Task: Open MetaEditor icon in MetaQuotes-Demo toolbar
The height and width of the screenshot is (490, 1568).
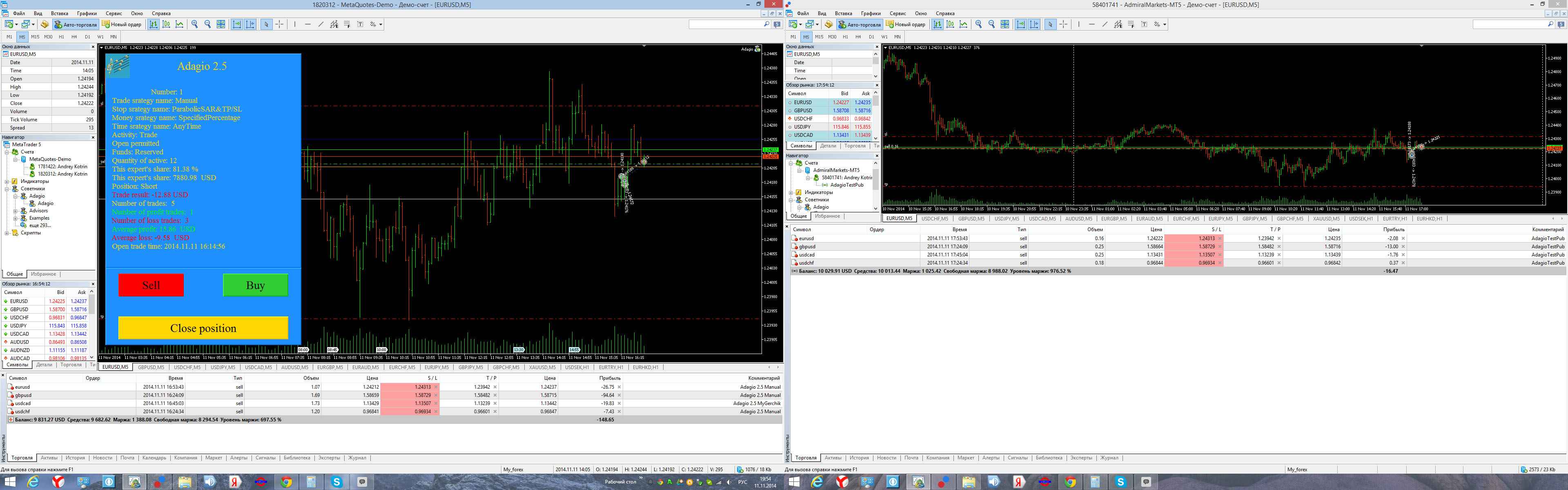Action: (45, 24)
